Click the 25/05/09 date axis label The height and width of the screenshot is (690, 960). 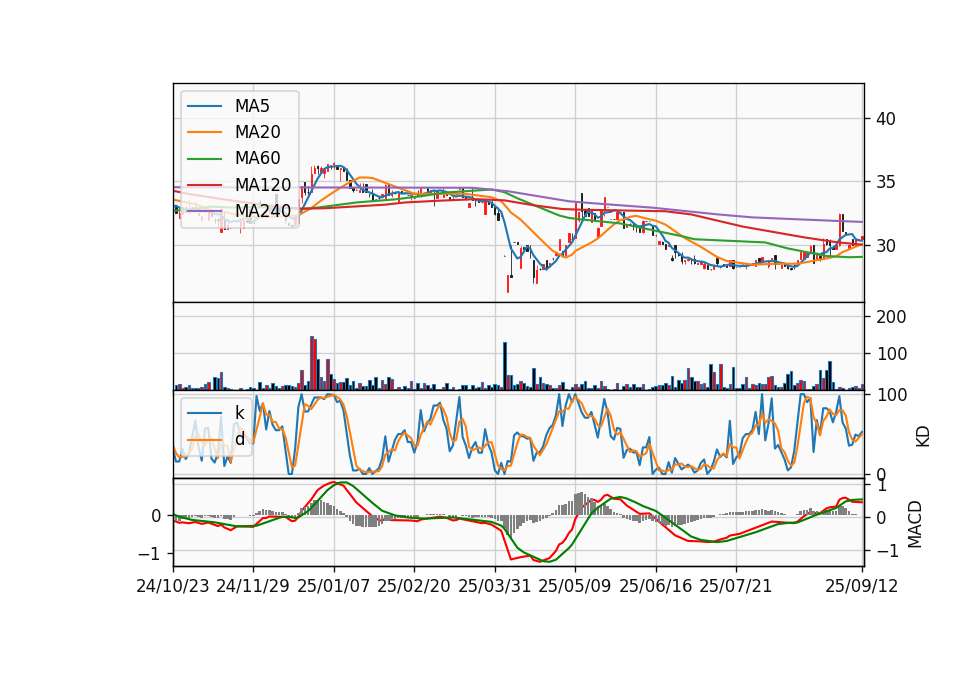pyautogui.click(x=575, y=586)
